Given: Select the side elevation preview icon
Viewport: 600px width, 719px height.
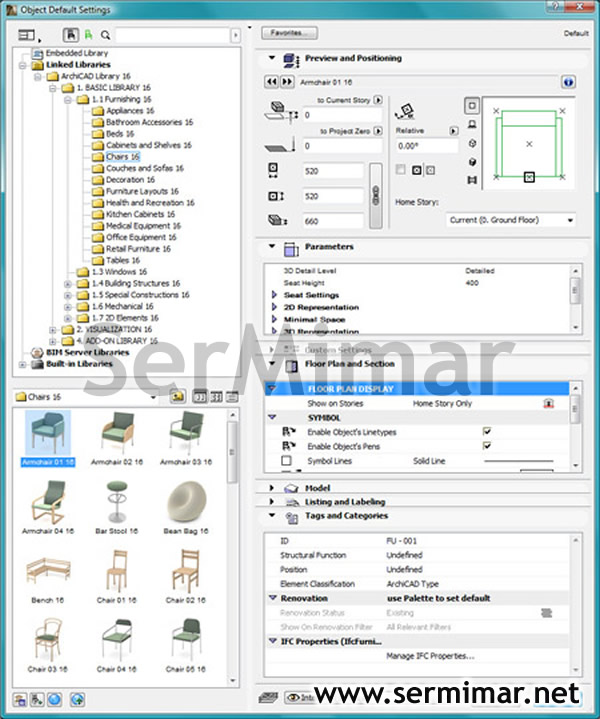Looking at the screenshot, I should click(472, 124).
